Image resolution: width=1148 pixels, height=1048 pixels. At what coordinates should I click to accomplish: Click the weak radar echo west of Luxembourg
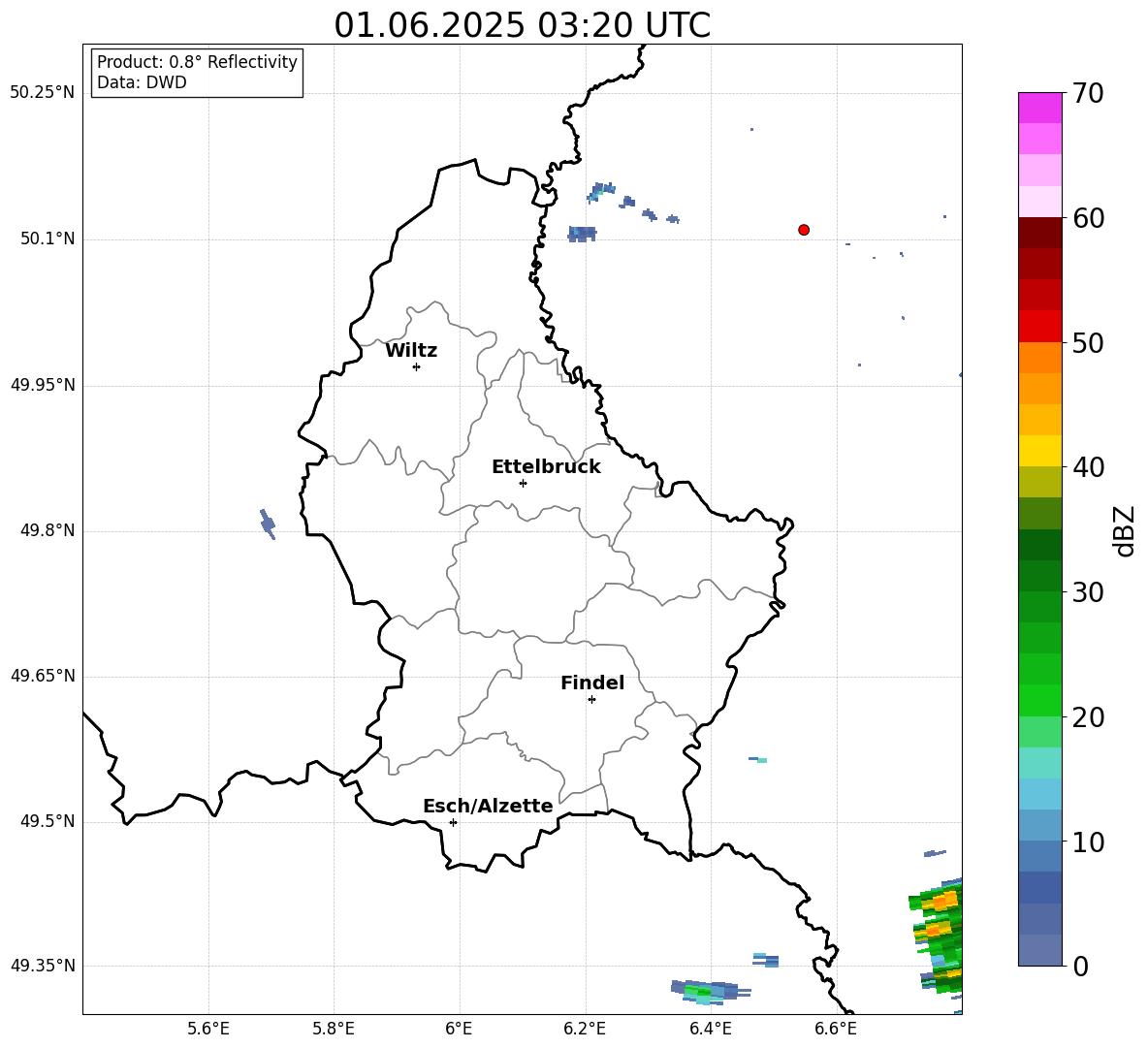click(268, 524)
